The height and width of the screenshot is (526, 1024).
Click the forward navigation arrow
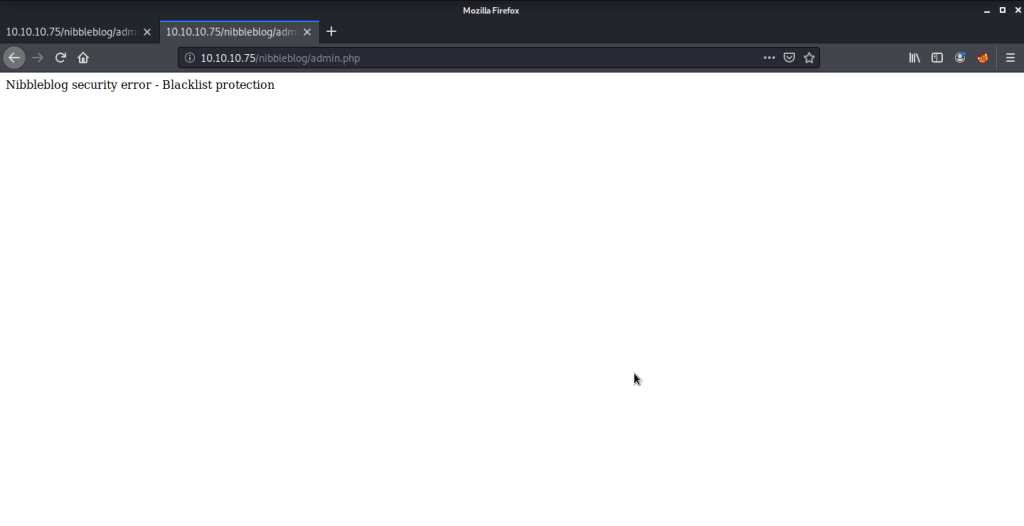click(x=38, y=58)
